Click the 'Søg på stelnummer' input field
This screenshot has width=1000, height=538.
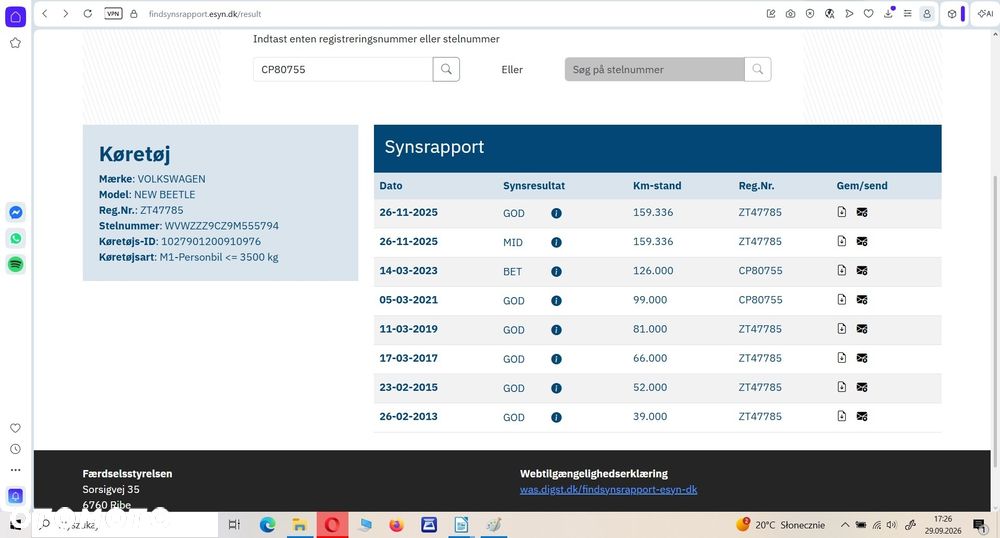tap(654, 69)
